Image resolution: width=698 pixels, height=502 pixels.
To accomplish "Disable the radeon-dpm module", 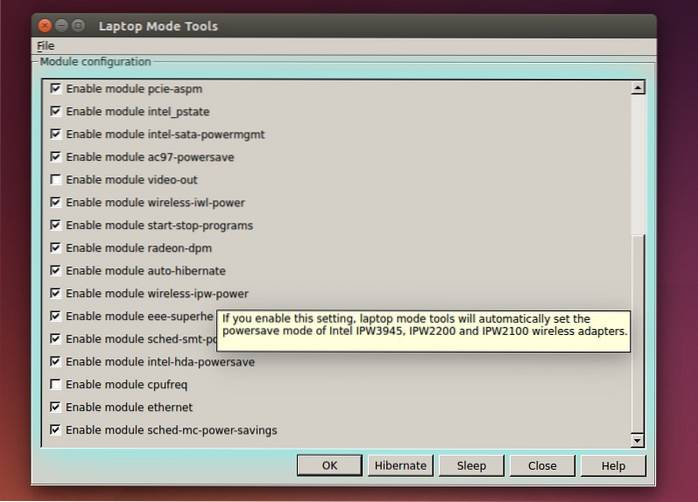I will click(56, 248).
